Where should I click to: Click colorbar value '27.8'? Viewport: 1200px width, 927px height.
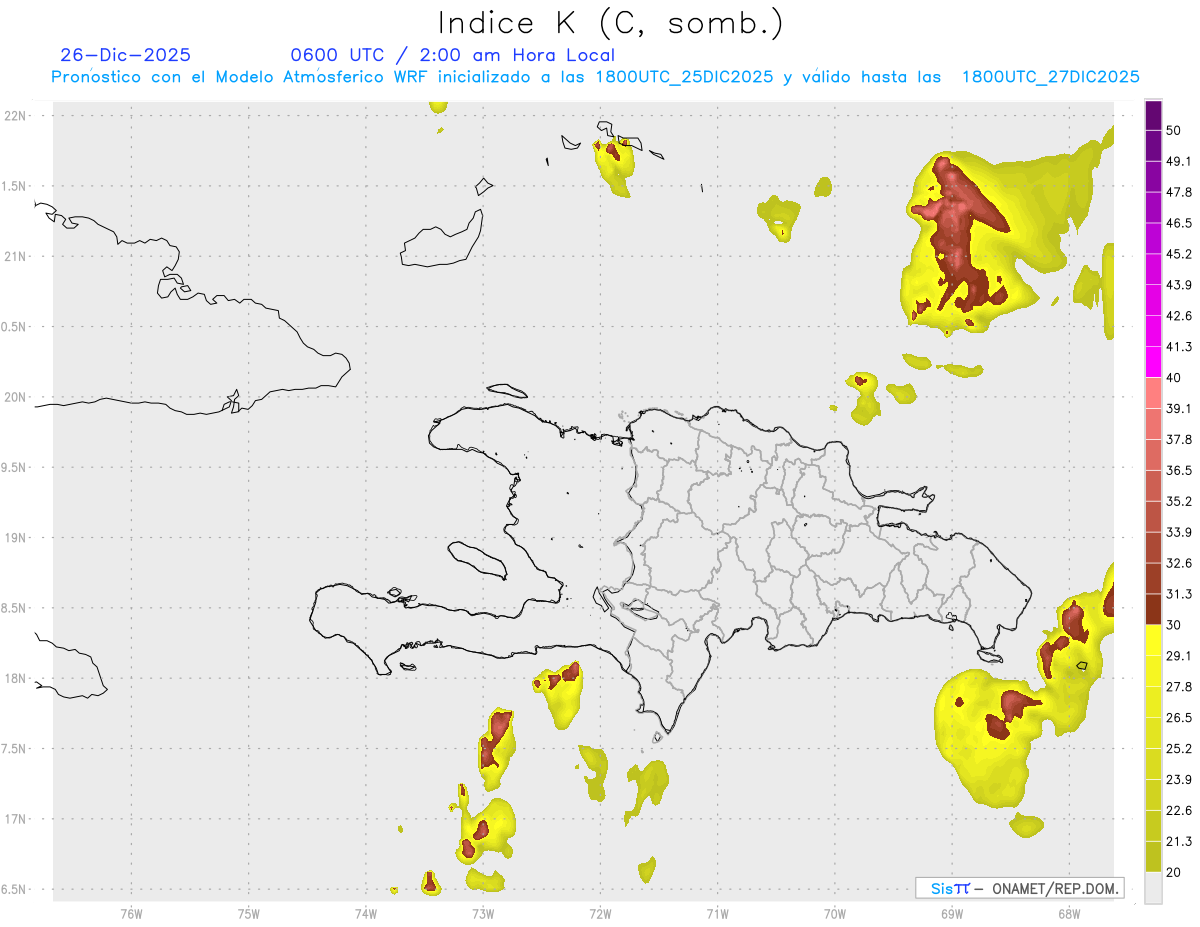pyautogui.click(x=1179, y=687)
